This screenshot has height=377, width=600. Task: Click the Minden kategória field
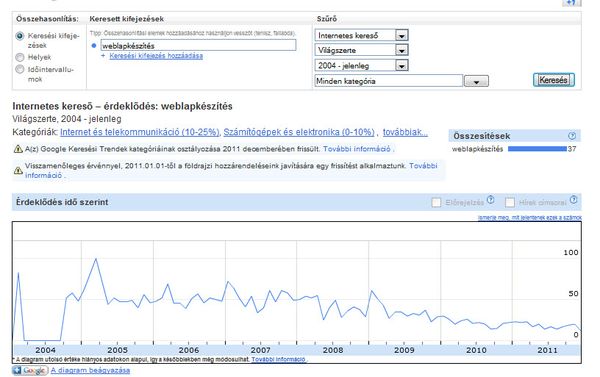388,81
